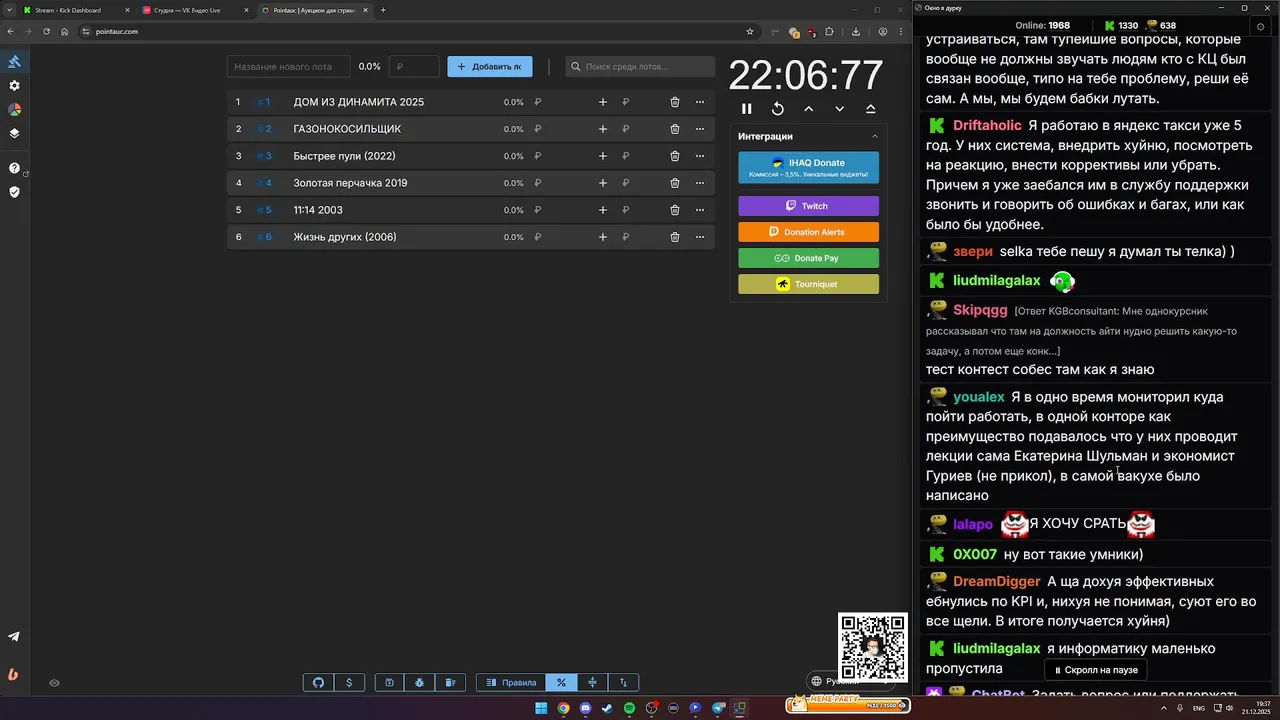
Task: Open the statistics pie chart icon
Action: [x=14, y=110]
